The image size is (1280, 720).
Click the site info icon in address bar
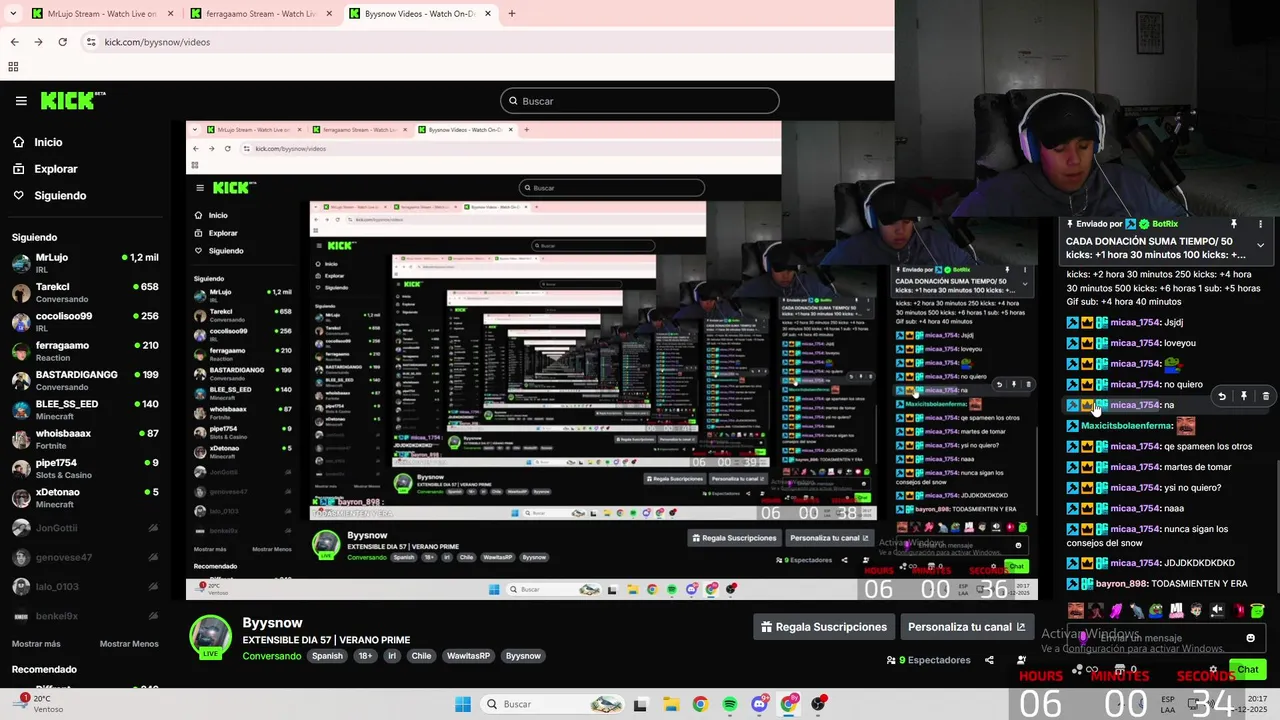tap(91, 42)
